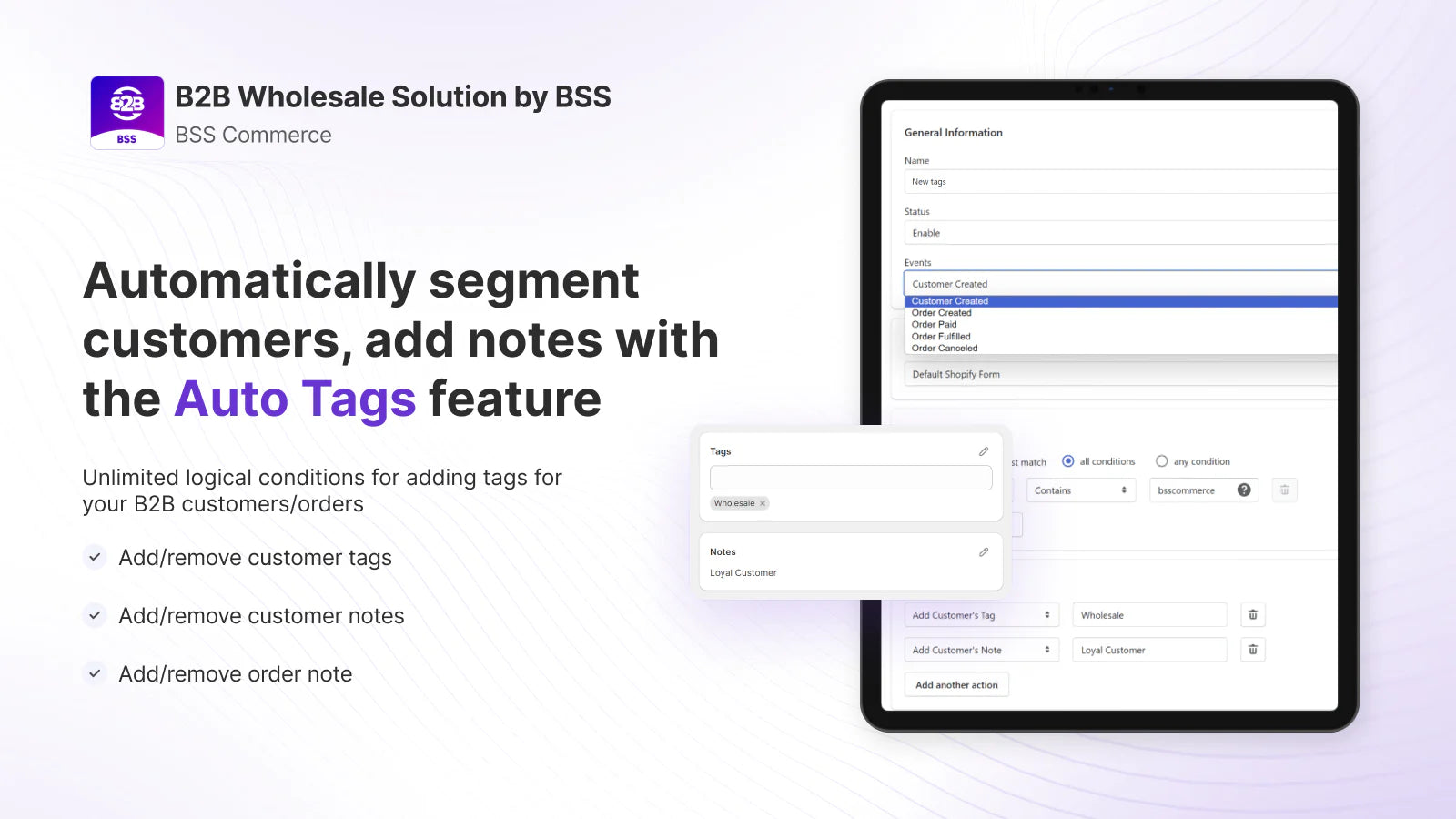The width and height of the screenshot is (1456, 819).
Task: Click the New tags name field
Action: [x=1119, y=182]
